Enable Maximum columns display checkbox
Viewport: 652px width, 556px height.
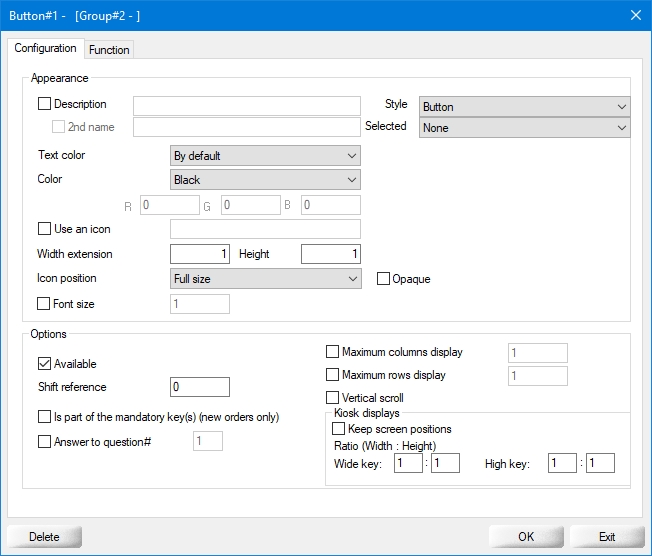coord(333,352)
